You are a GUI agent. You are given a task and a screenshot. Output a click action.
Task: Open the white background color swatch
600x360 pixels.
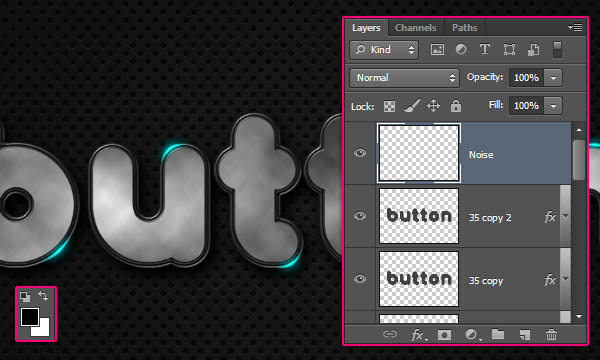coord(44,330)
